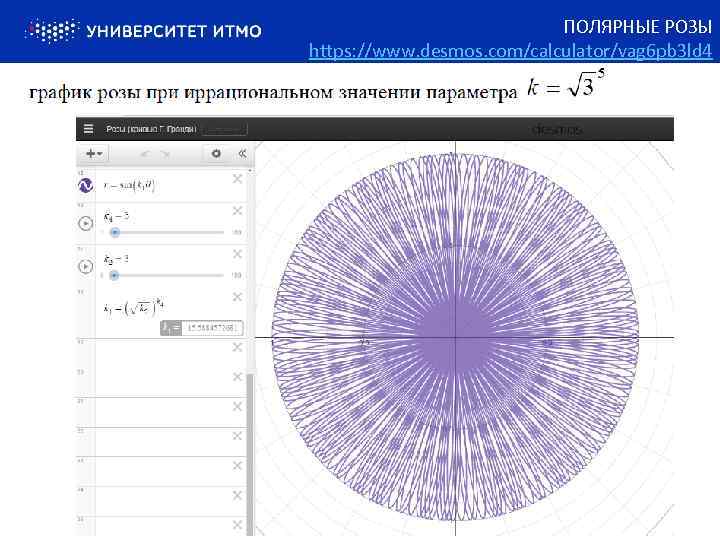Collapse the expression list with double chevron
The height and width of the screenshot is (540, 720).
pos(242,153)
